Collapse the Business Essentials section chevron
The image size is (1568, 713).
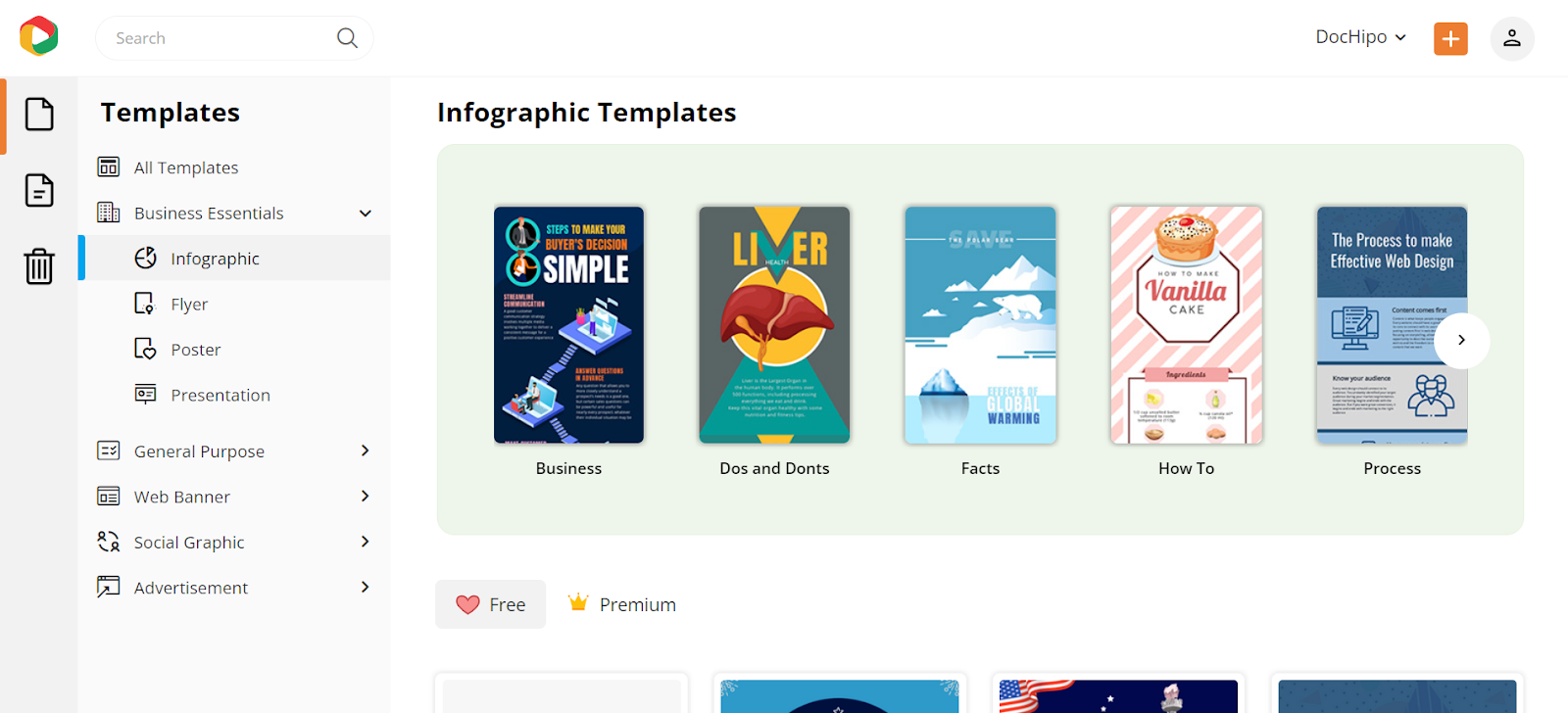[x=366, y=213]
